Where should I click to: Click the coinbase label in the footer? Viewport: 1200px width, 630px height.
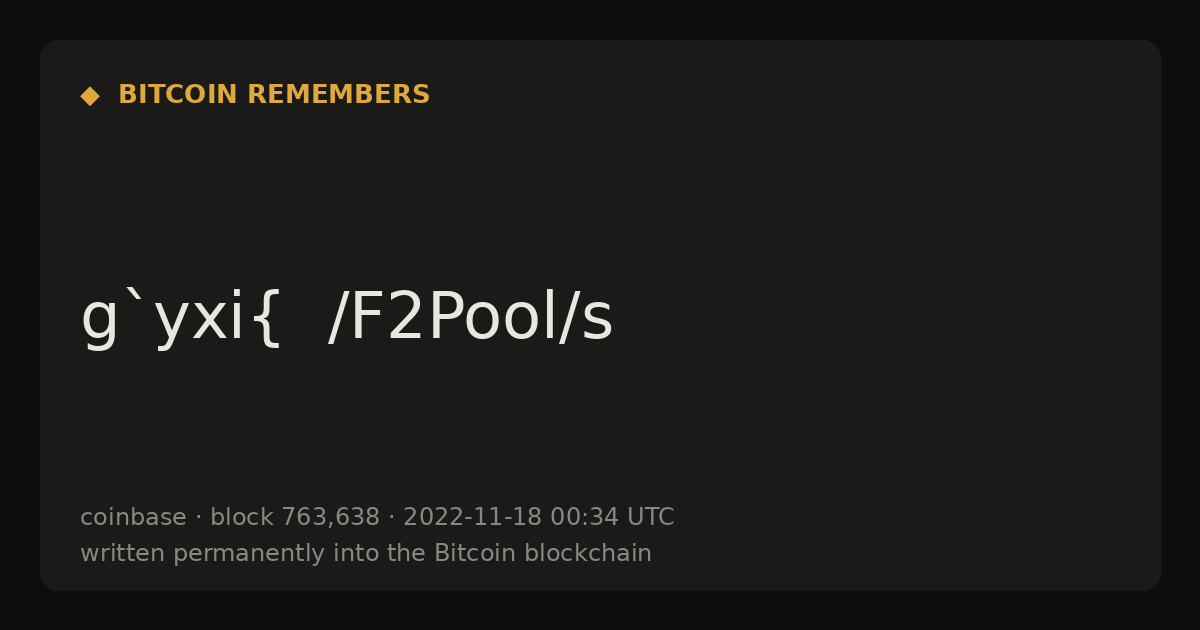tap(133, 517)
